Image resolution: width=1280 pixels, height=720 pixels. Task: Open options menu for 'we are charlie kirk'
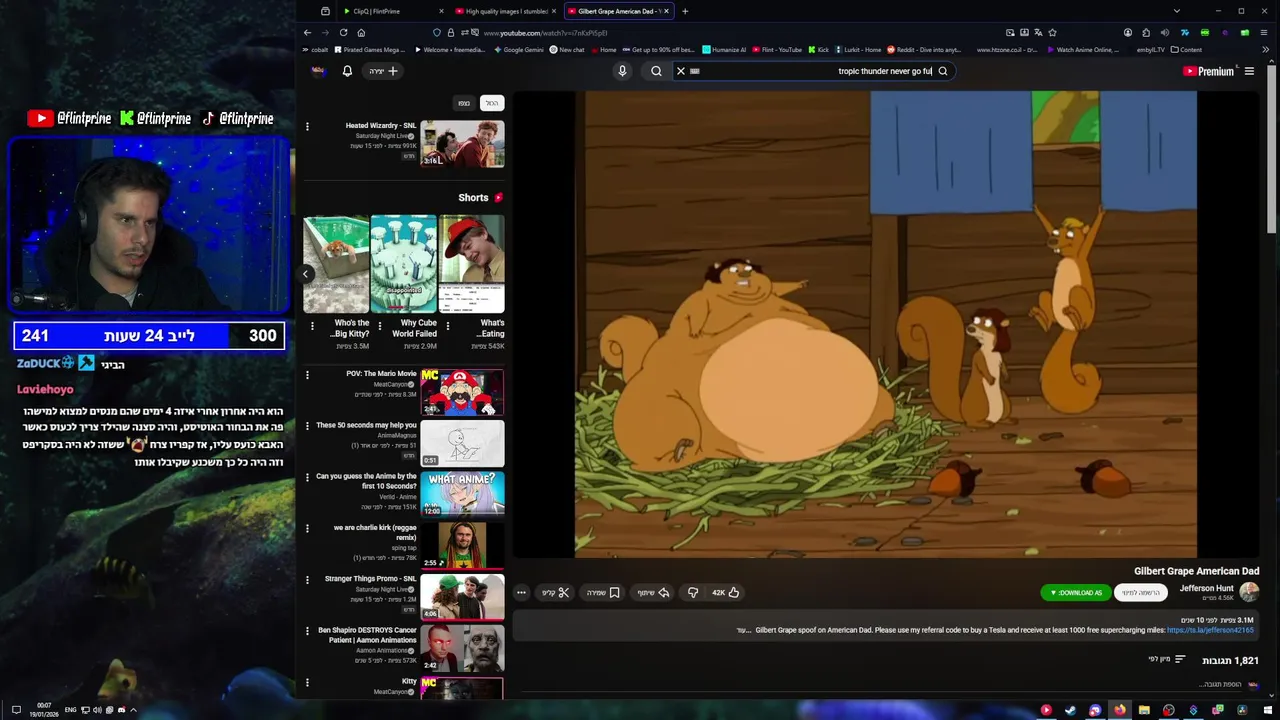[x=307, y=528]
